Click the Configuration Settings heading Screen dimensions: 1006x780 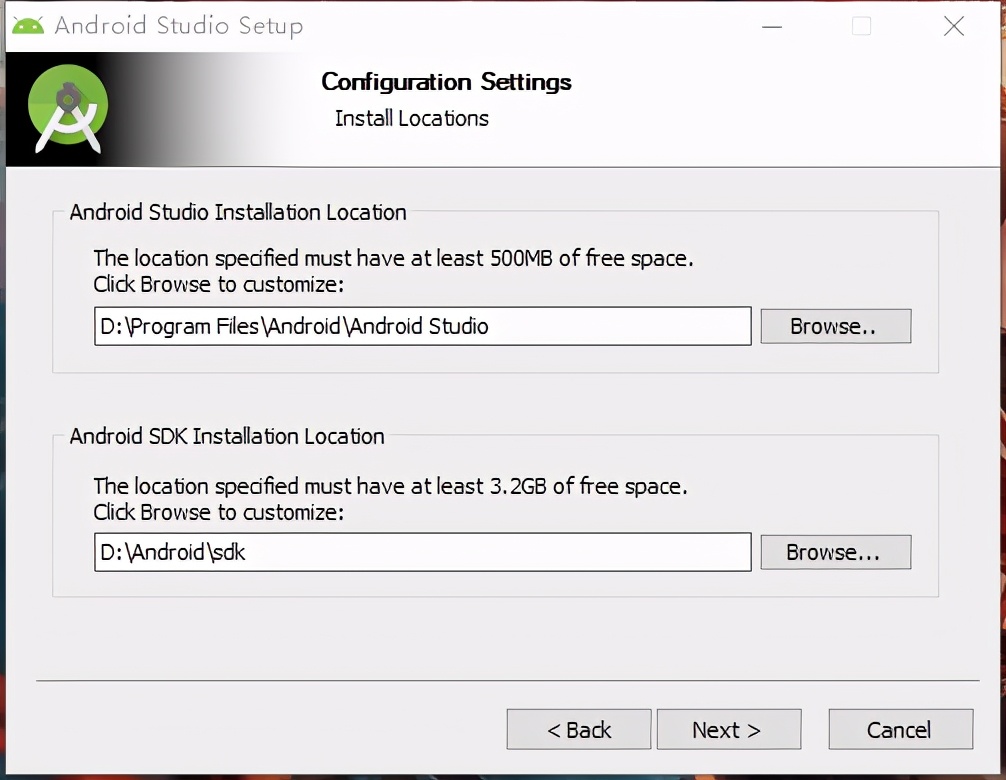(x=447, y=82)
